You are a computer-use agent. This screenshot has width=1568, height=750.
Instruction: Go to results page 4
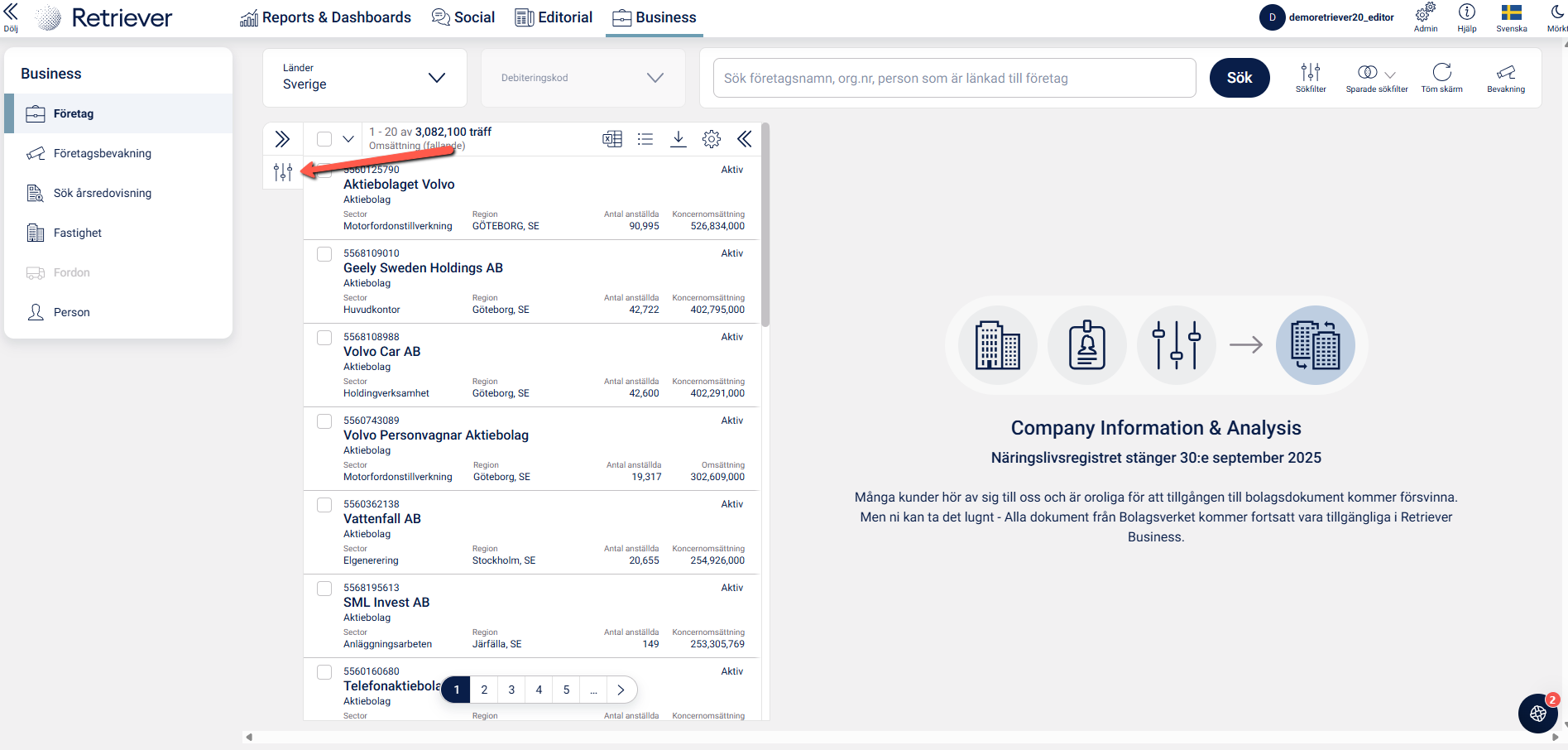click(x=539, y=690)
